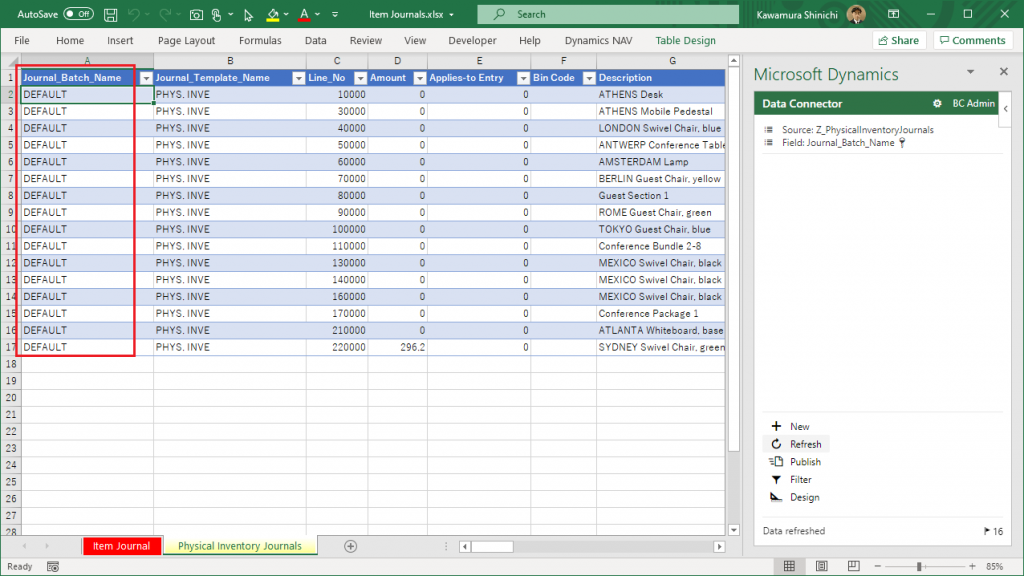The image size is (1024, 576).
Task: Open Journal_Batch_Name filter dropdown
Action: [146, 78]
